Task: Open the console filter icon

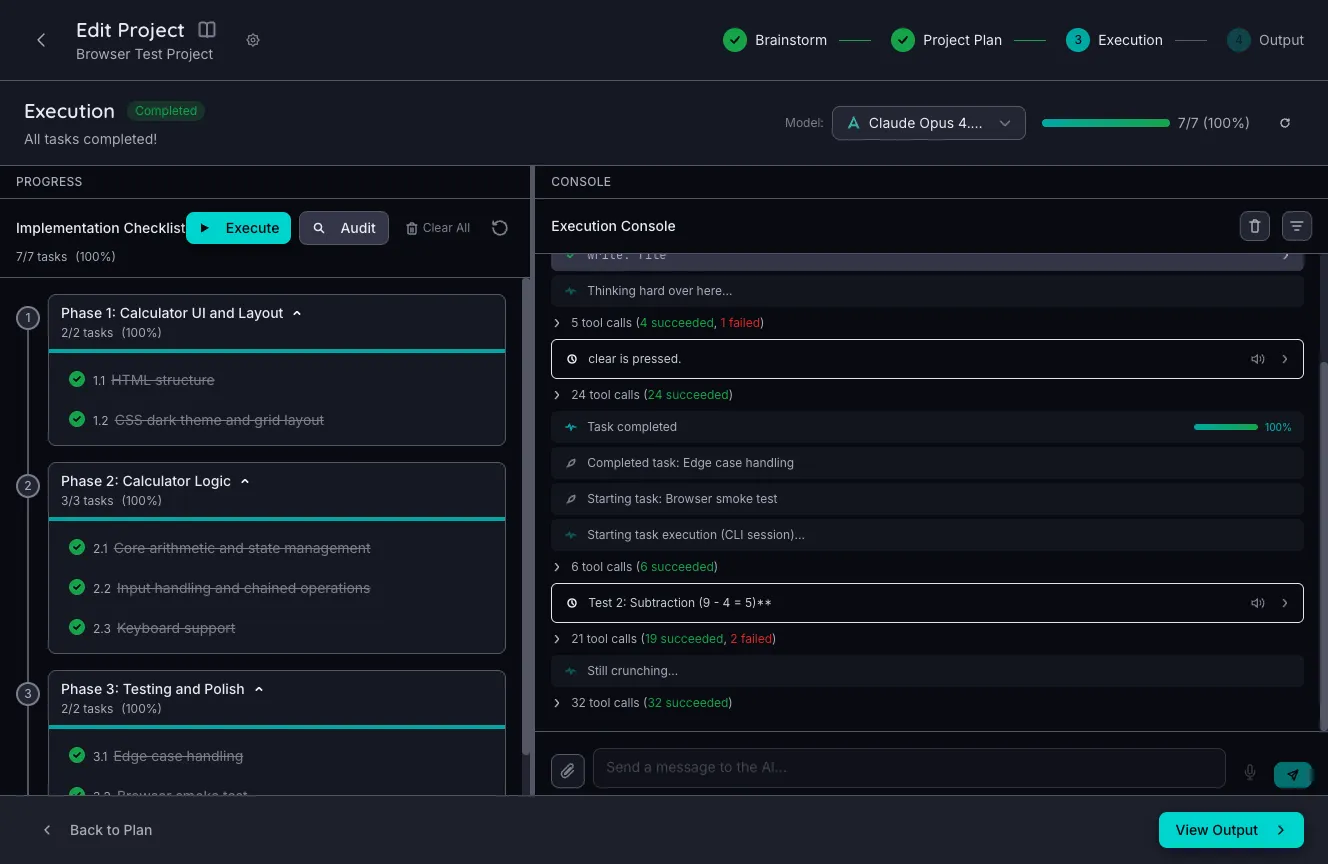Action: [x=1297, y=226]
